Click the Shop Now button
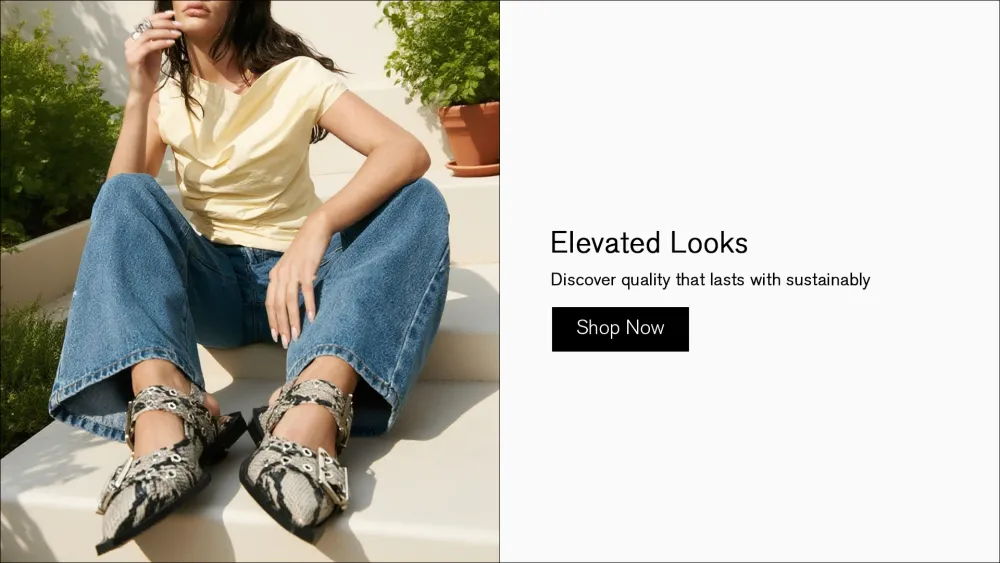The width and height of the screenshot is (1000, 563). click(x=620, y=329)
